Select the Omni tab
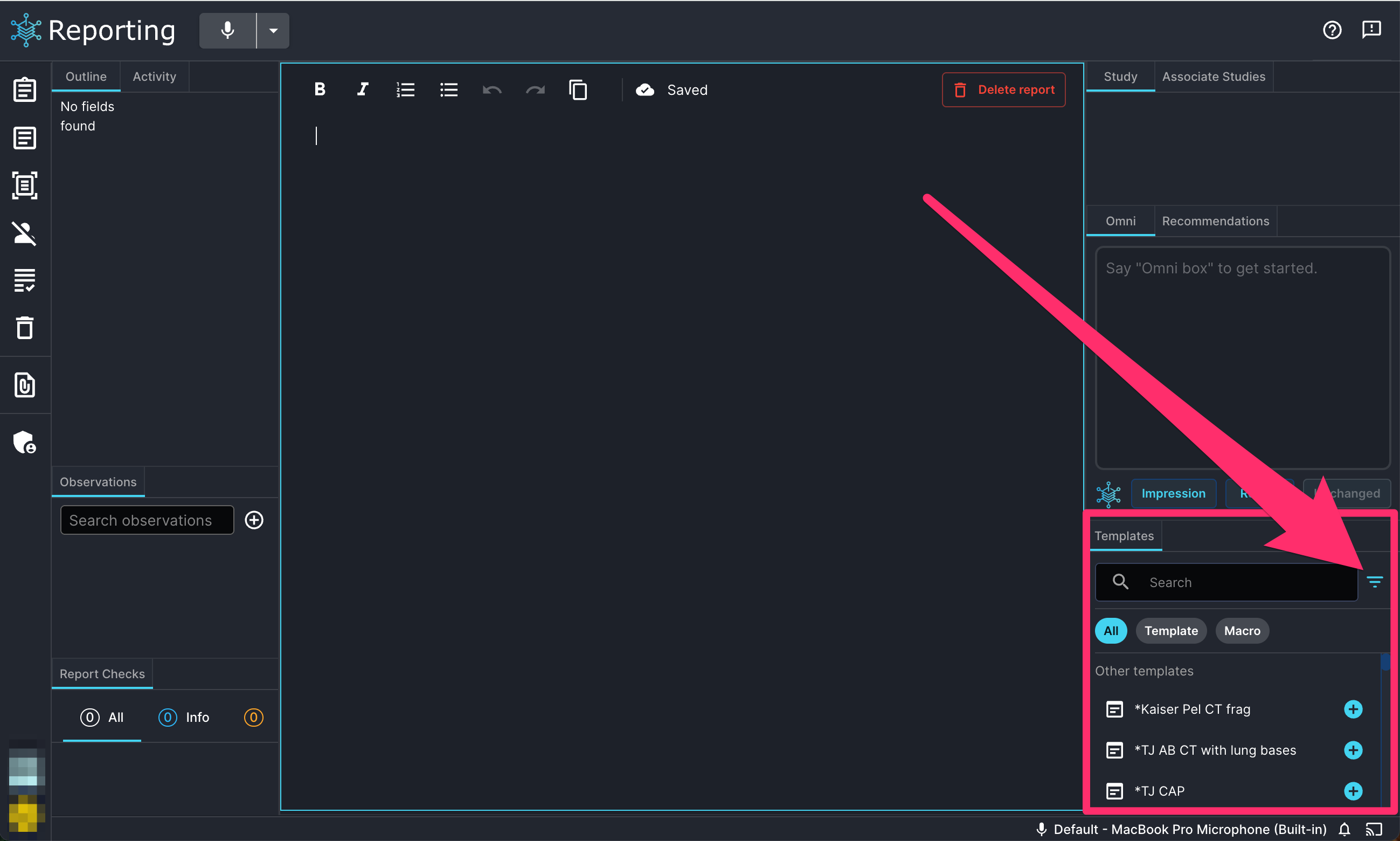The image size is (1400, 841). point(1120,221)
